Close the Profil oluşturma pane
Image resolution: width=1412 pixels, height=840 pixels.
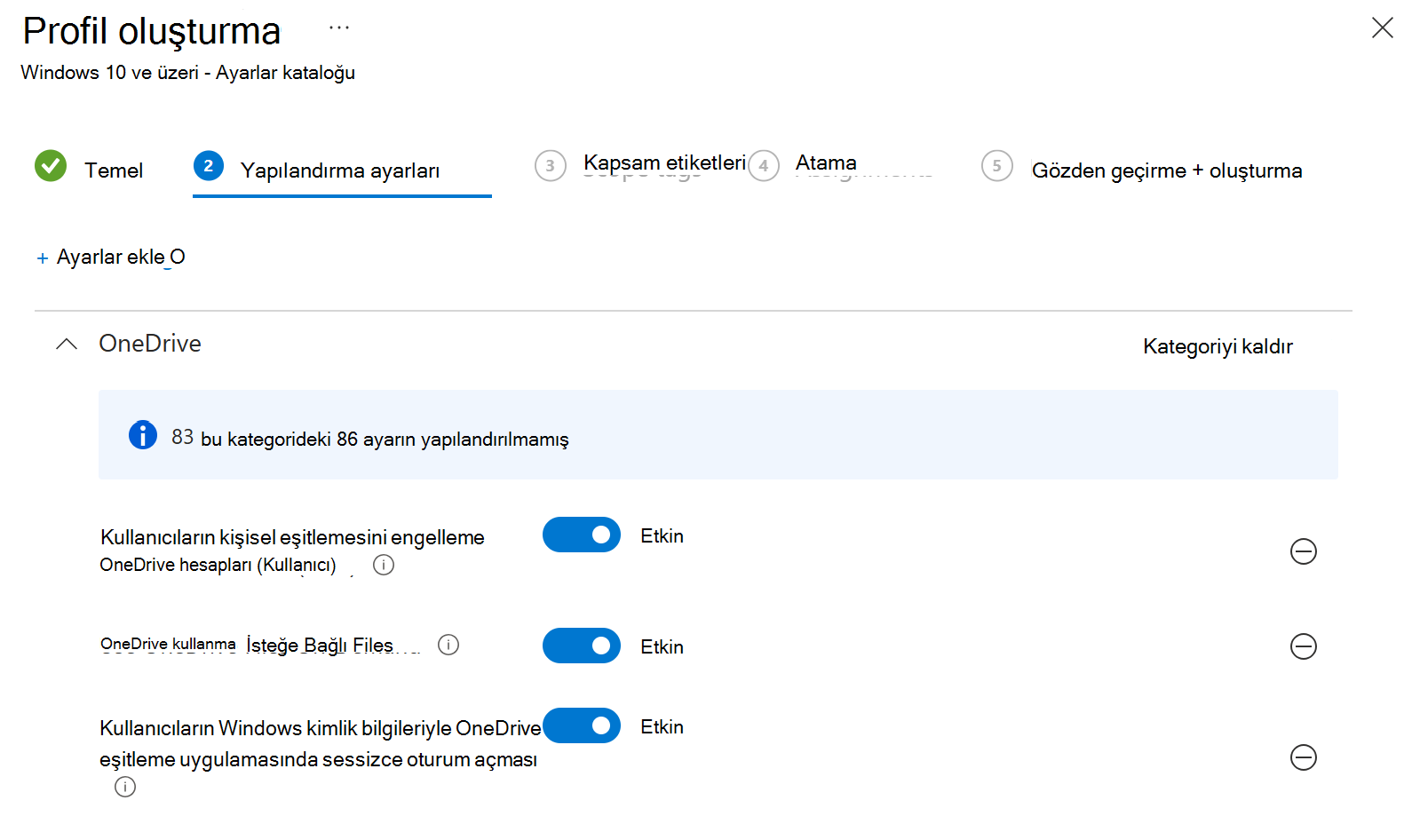(x=1382, y=28)
